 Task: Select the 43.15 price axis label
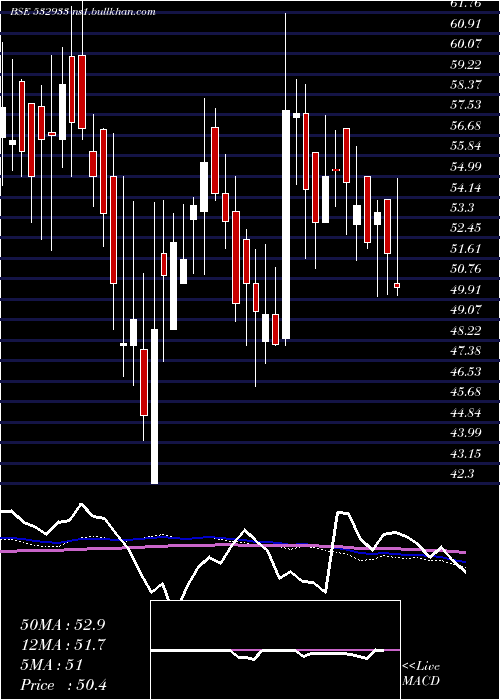pyautogui.click(x=466, y=453)
